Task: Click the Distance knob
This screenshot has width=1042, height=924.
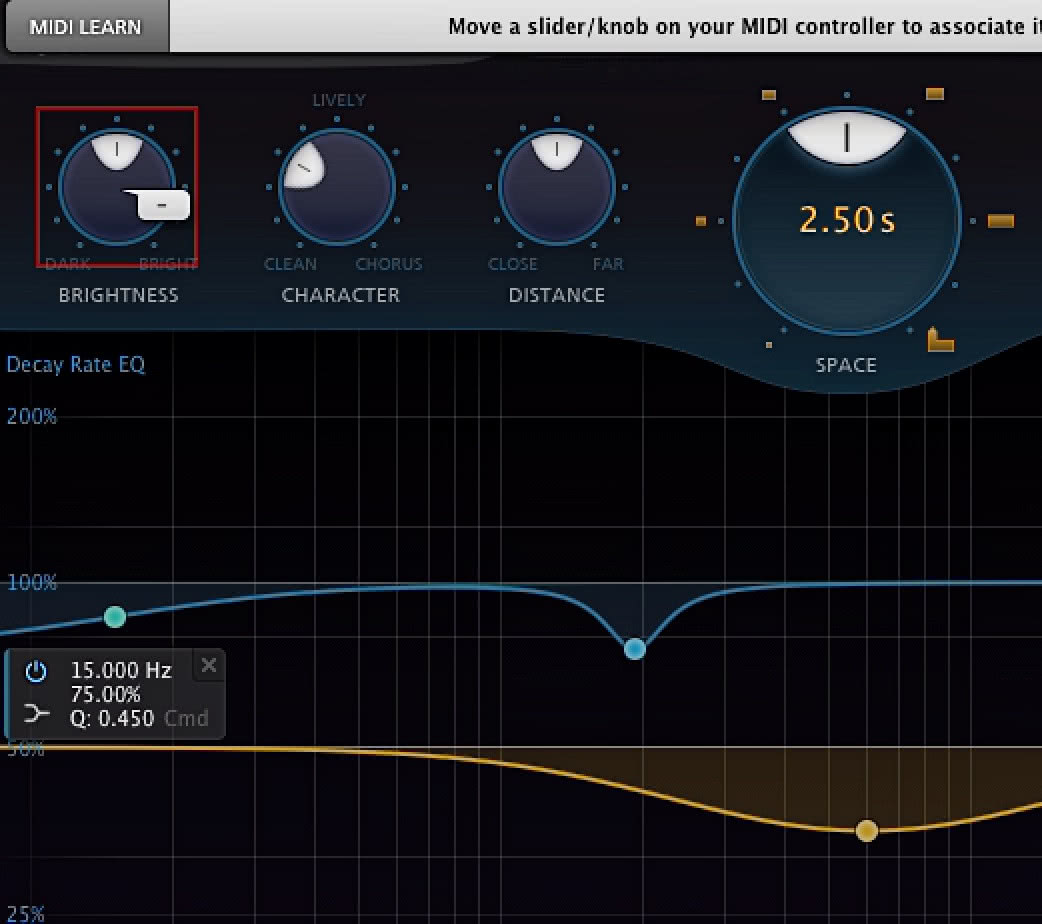Action: click(x=557, y=187)
